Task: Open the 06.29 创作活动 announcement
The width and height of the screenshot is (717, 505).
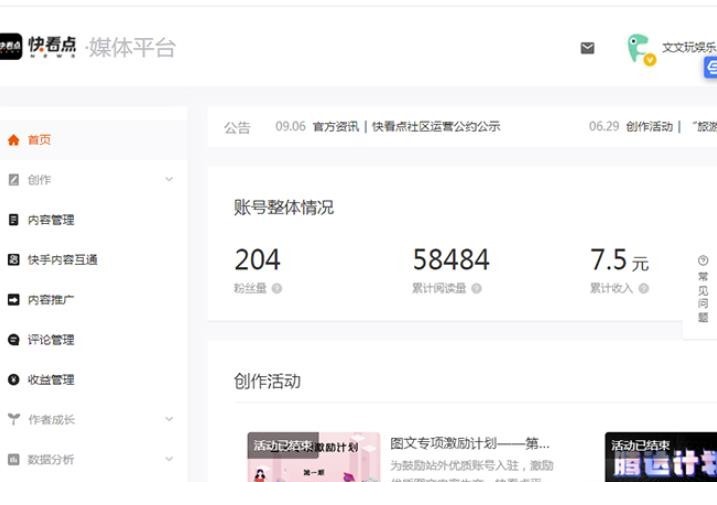Action: tap(653, 127)
